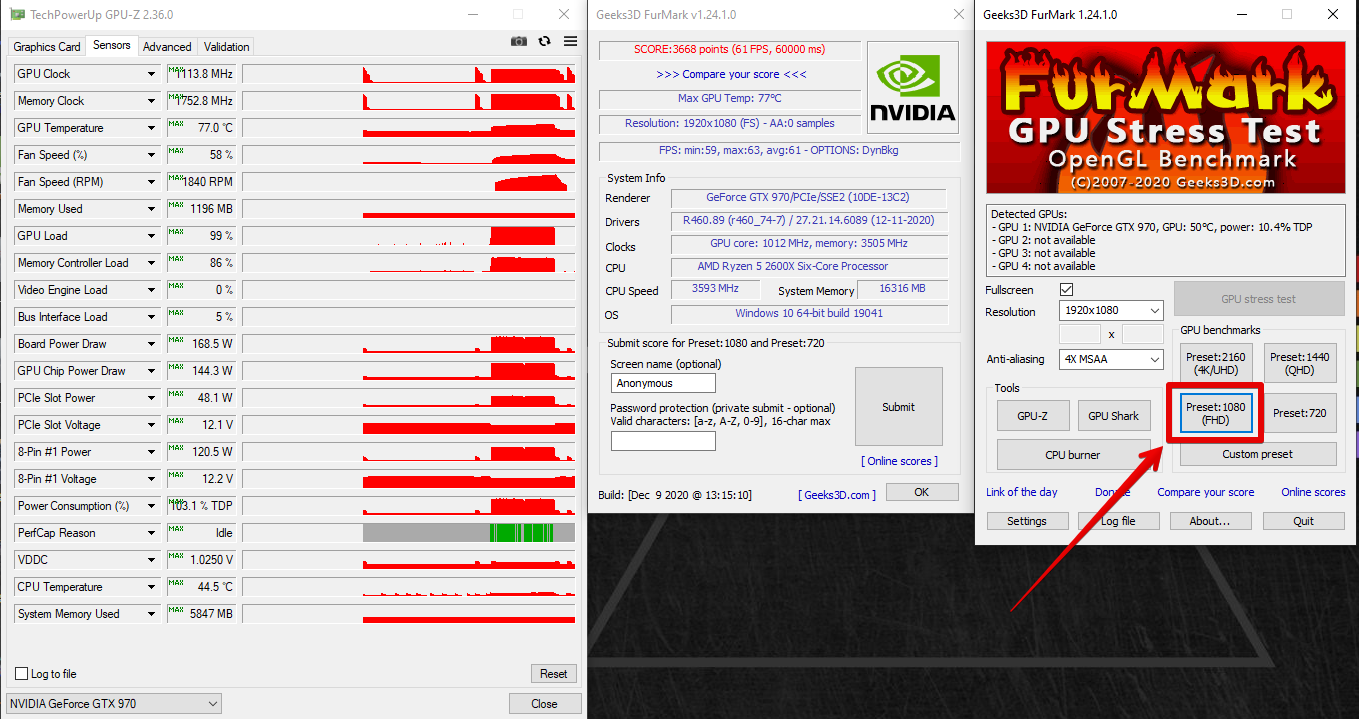Open FurMark Settings
Image resolution: width=1359 pixels, height=719 pixels.
(x=1026, y=521)
